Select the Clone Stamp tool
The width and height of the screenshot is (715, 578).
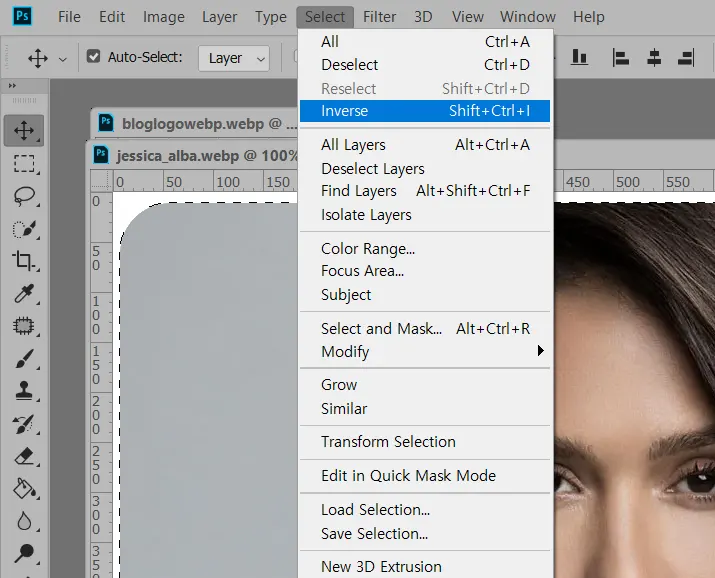(24, 391)
